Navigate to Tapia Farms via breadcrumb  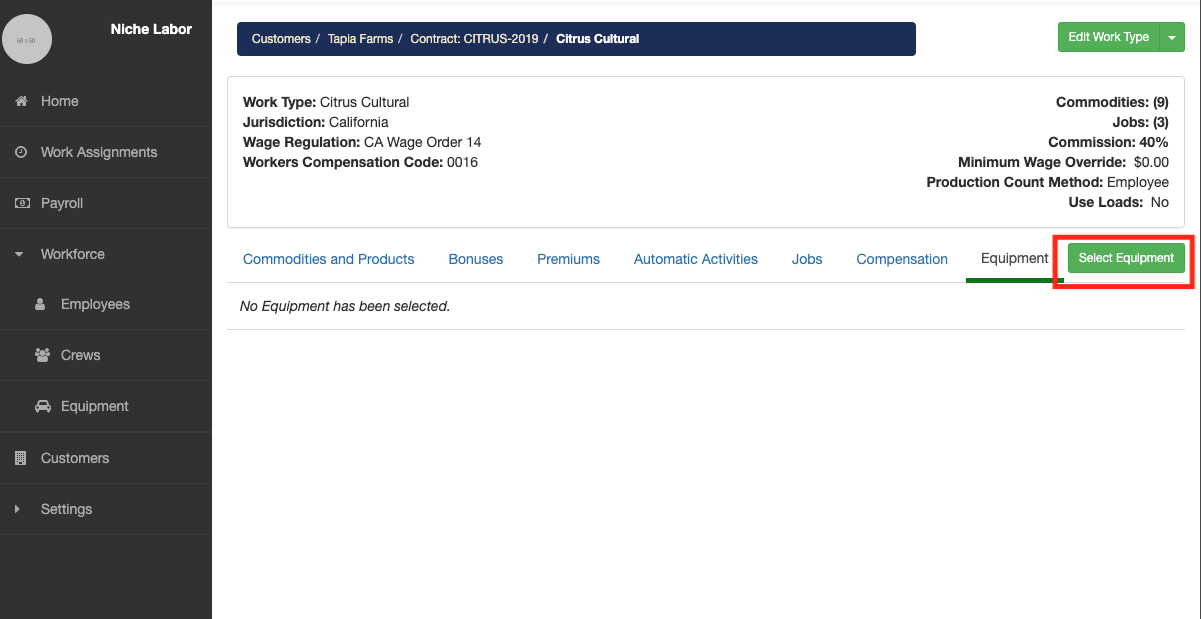360,38
